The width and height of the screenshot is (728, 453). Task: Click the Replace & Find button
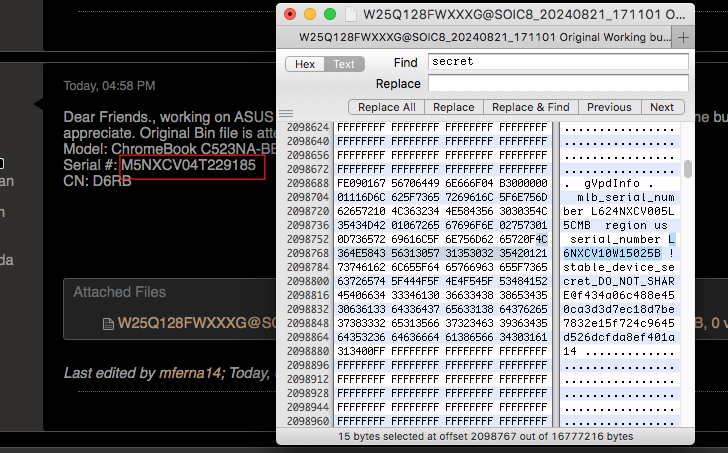(x=531, y=107)
